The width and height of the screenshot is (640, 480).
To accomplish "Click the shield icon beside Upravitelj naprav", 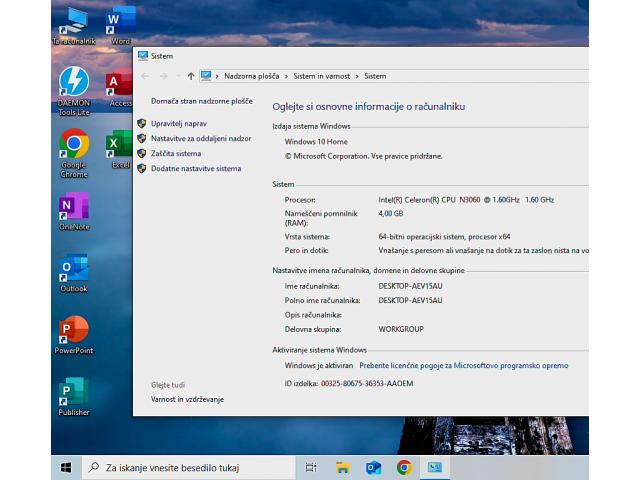I will (142, 123).
